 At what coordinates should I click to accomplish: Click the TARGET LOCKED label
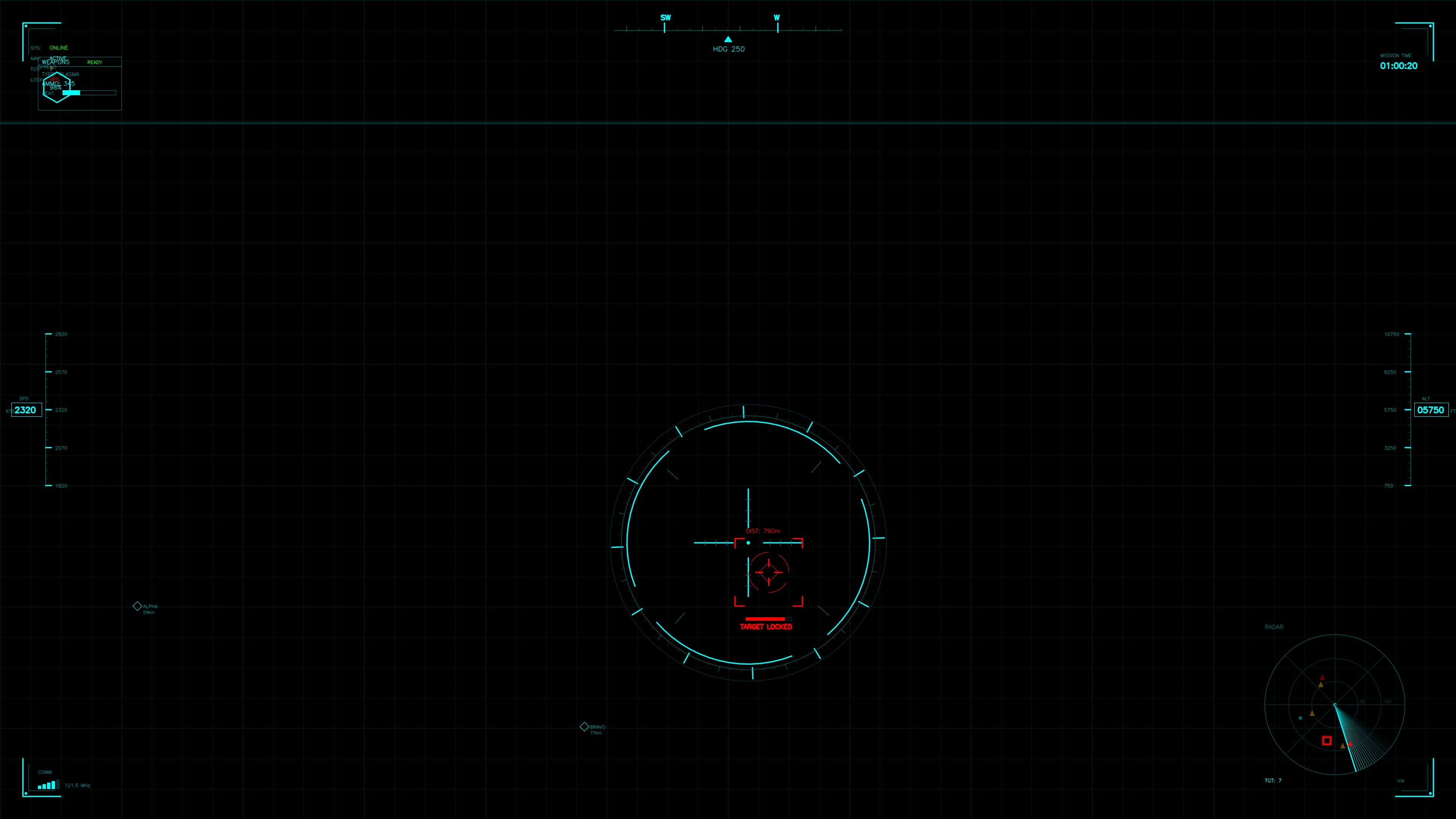pyautogui.click(x=766, y=626)
